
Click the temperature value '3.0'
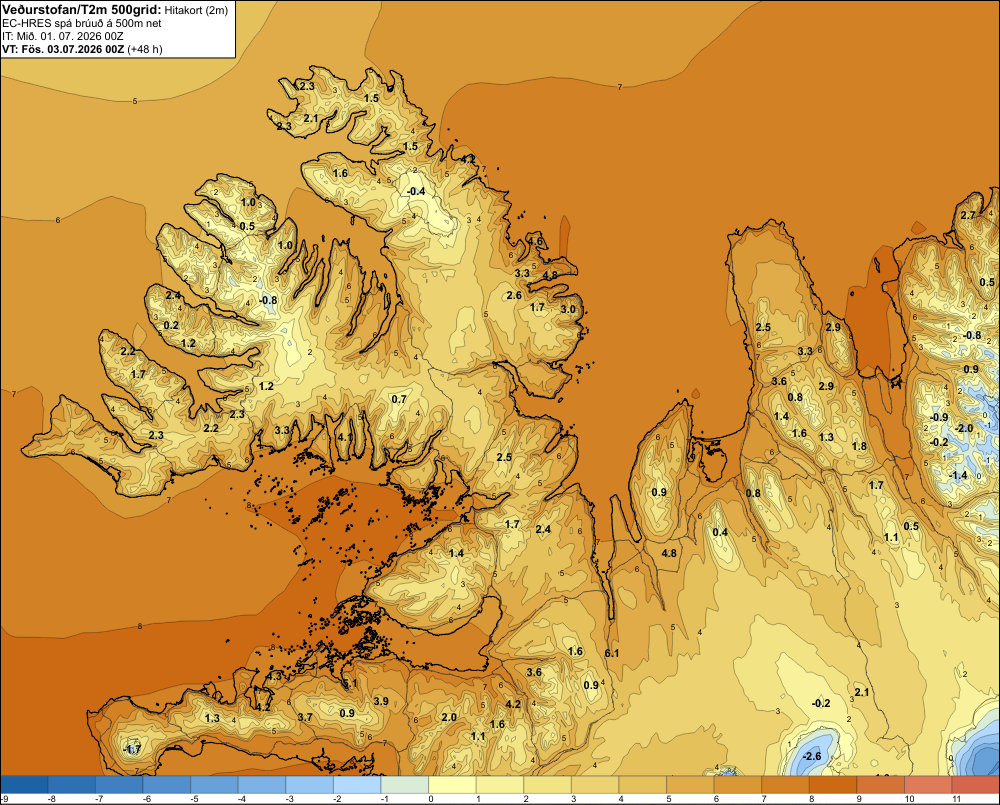[568, 309]
